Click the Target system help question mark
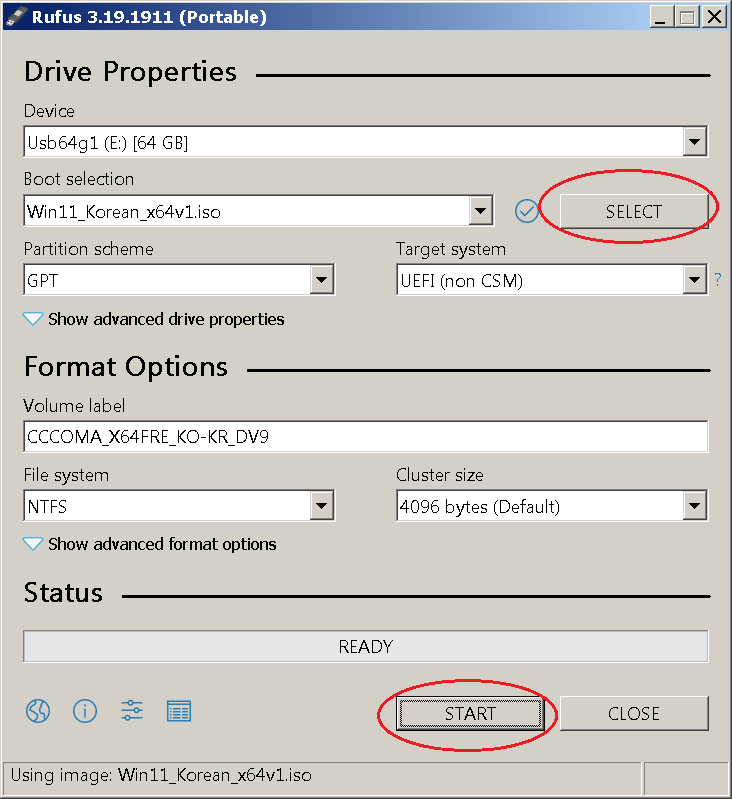 pos(718,279)
